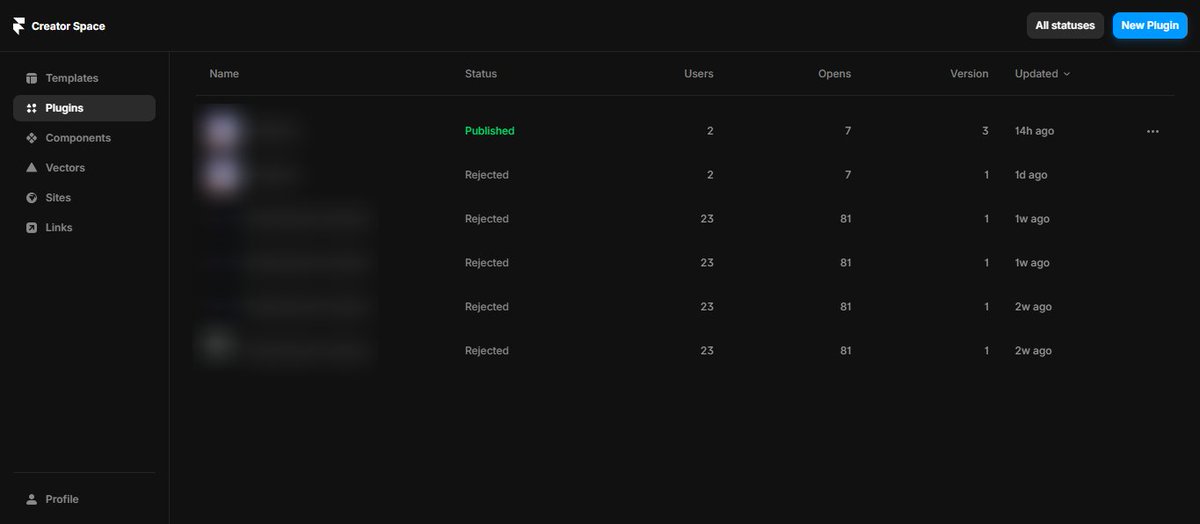
Task: Click the Name column header
Action: (224, 74)
